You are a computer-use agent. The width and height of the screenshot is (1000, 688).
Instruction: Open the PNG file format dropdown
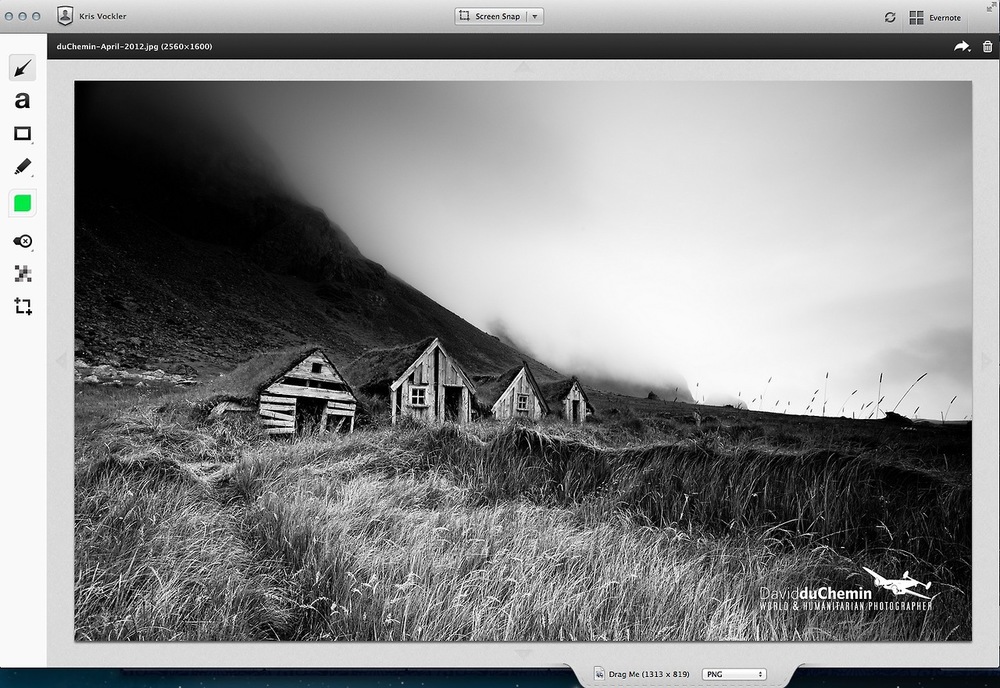(x=734, y=674)
